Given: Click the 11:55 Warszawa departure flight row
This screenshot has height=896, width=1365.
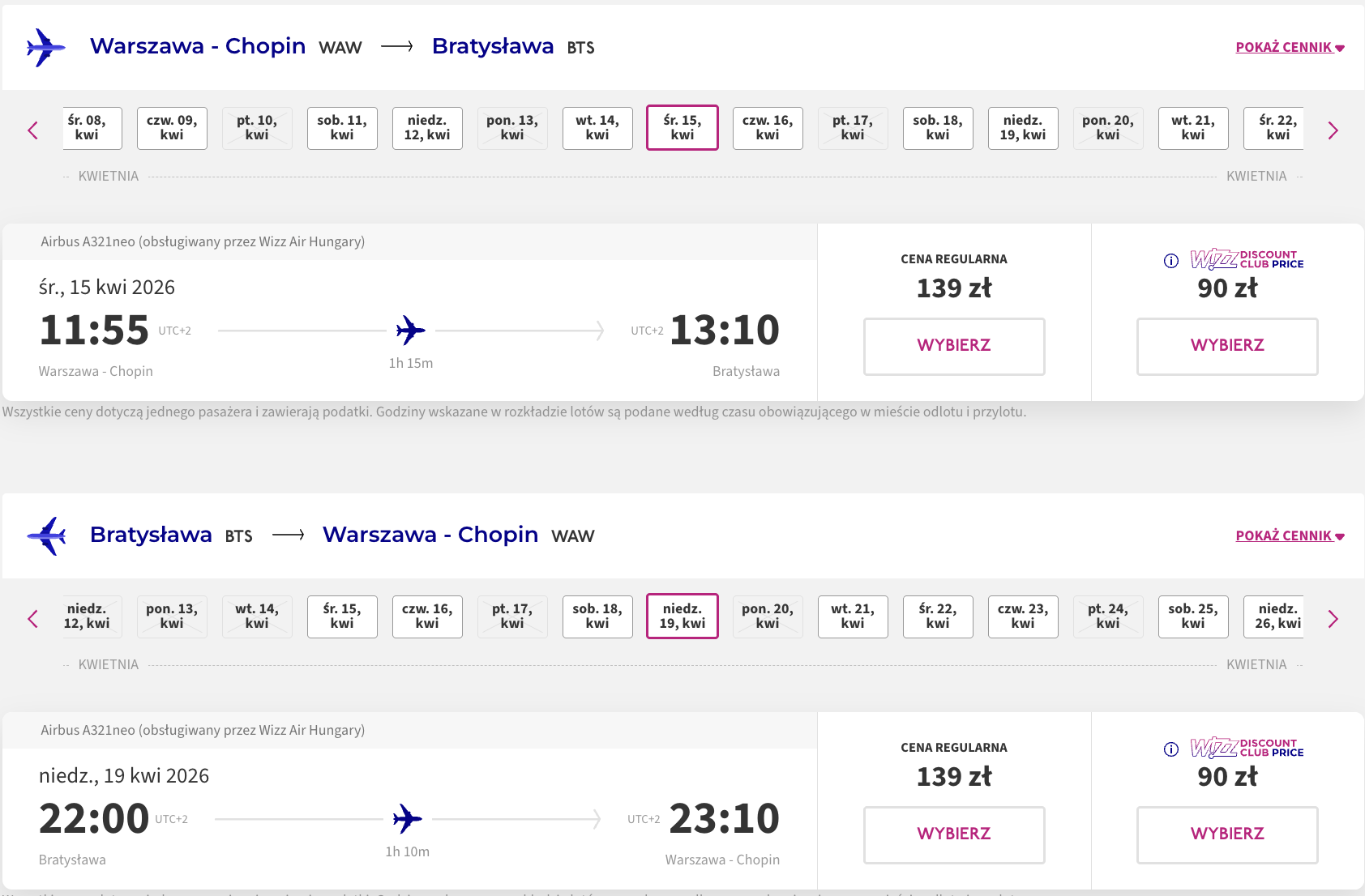Looking at the screenshot, I should (x=409, y=331).
